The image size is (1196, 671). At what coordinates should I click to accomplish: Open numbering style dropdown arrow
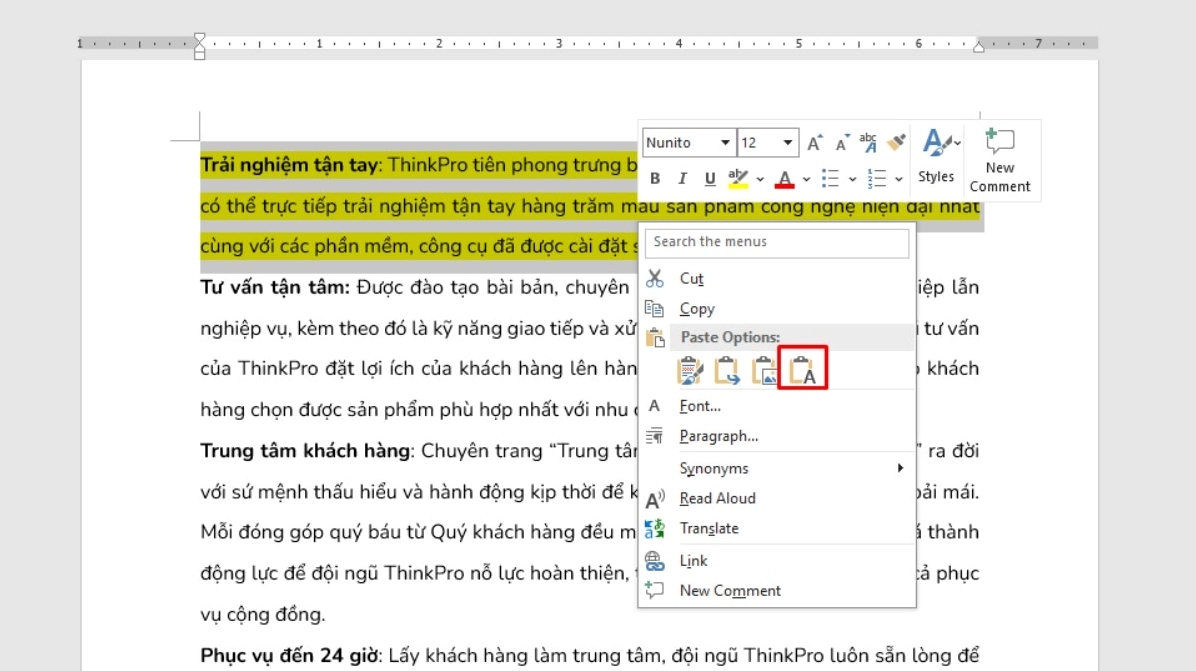[899, 179]
